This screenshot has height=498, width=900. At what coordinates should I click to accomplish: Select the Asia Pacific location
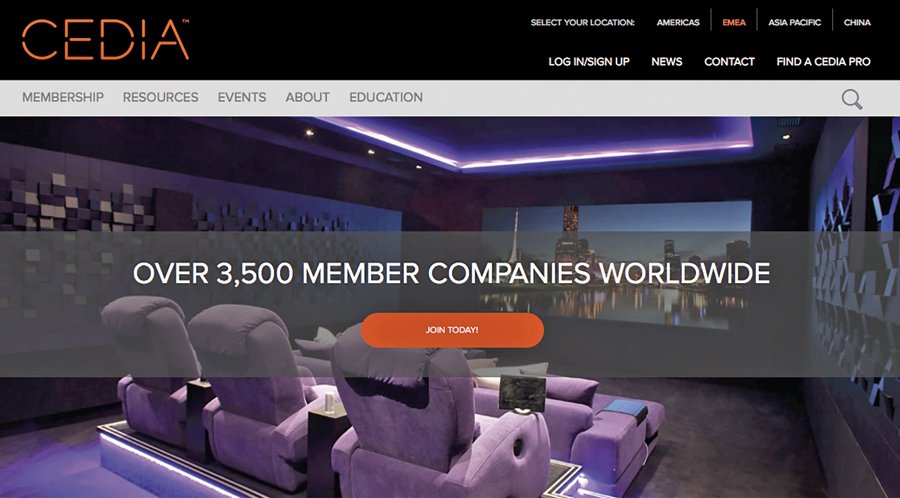795,22
